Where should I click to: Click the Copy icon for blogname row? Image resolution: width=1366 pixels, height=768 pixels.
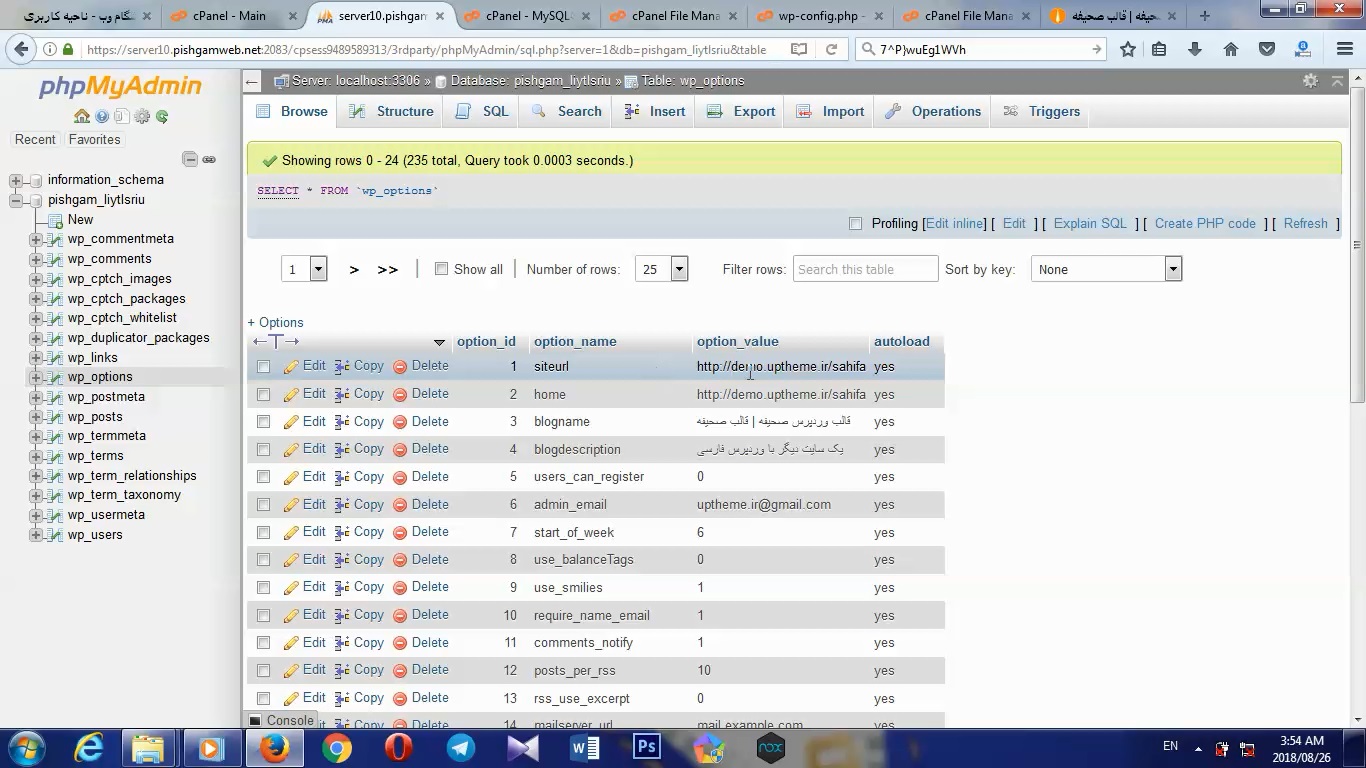[341, 422]
